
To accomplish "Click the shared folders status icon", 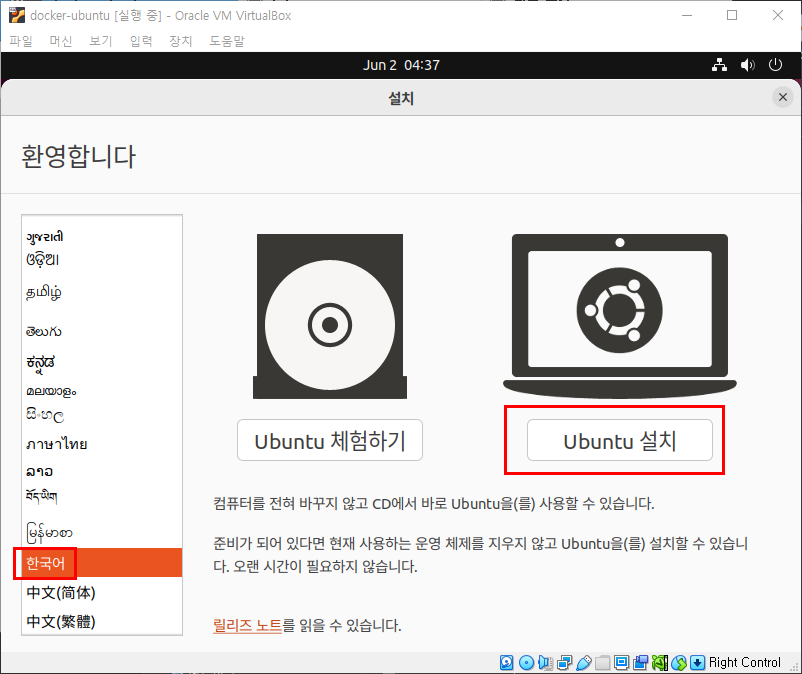I will [603, 663].
